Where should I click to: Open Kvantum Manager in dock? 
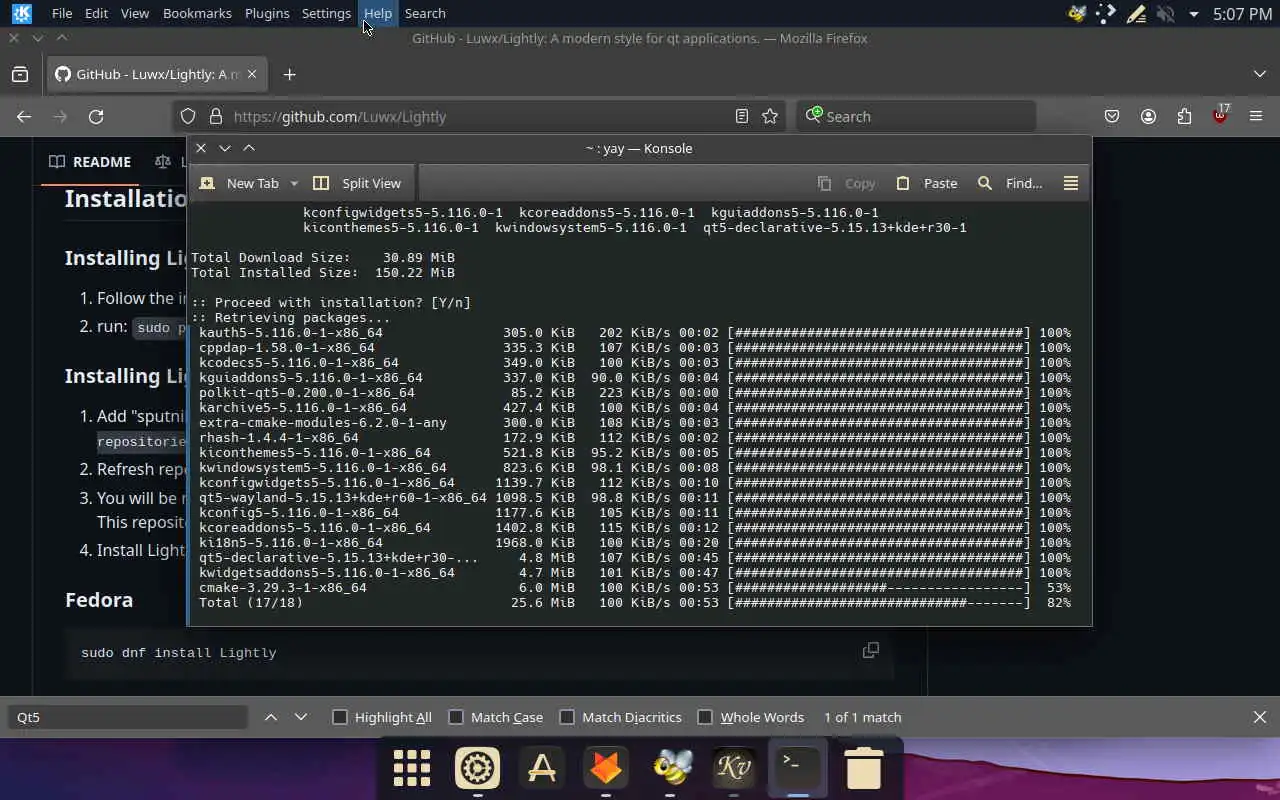point(734,768)
